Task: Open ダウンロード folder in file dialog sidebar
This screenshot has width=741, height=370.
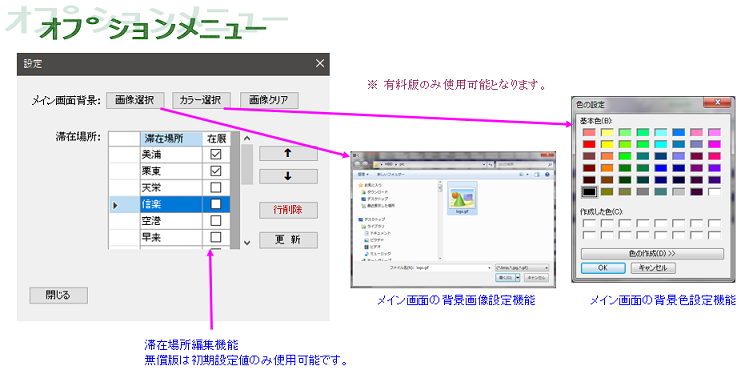Action: point(375,192)
